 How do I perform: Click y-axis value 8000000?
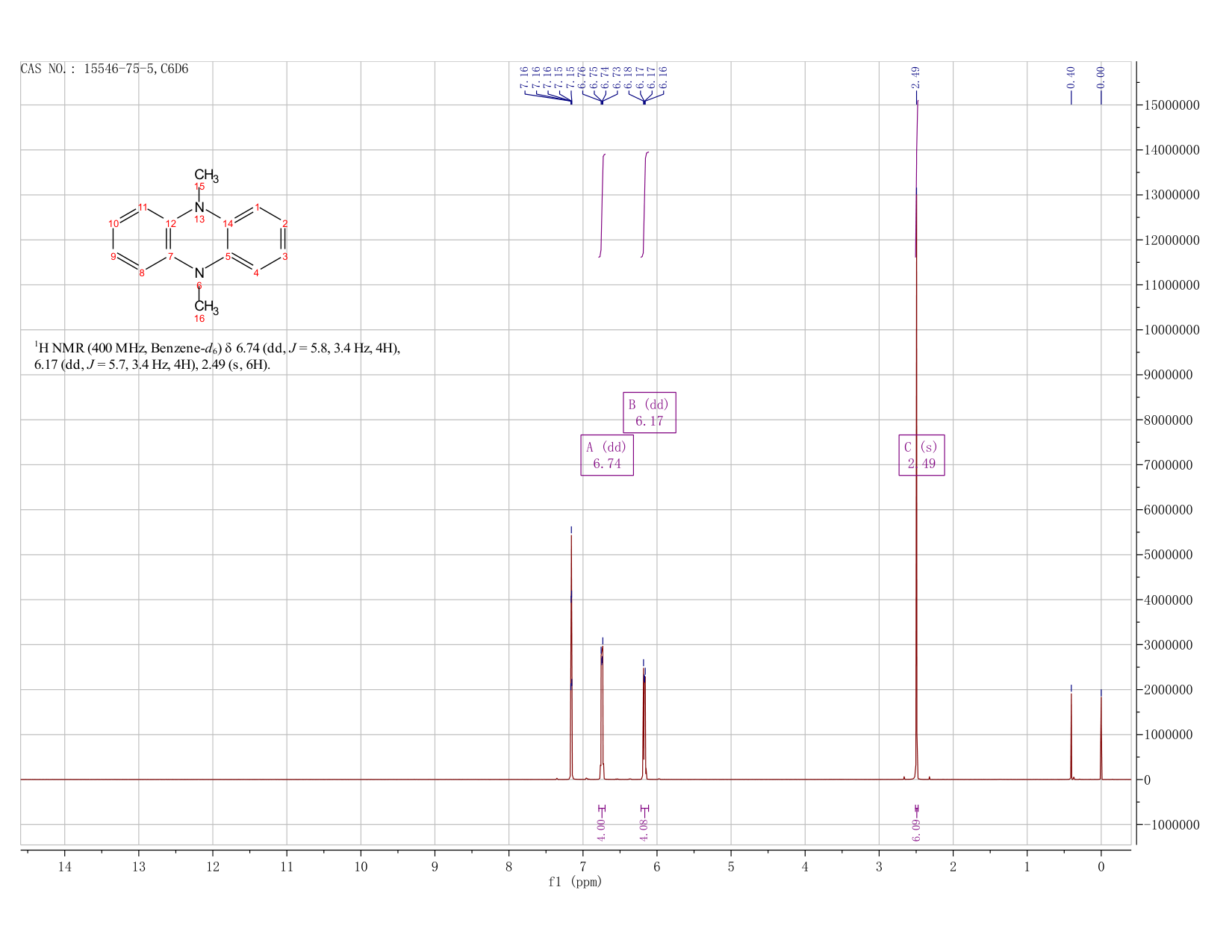pos(1167,420)
